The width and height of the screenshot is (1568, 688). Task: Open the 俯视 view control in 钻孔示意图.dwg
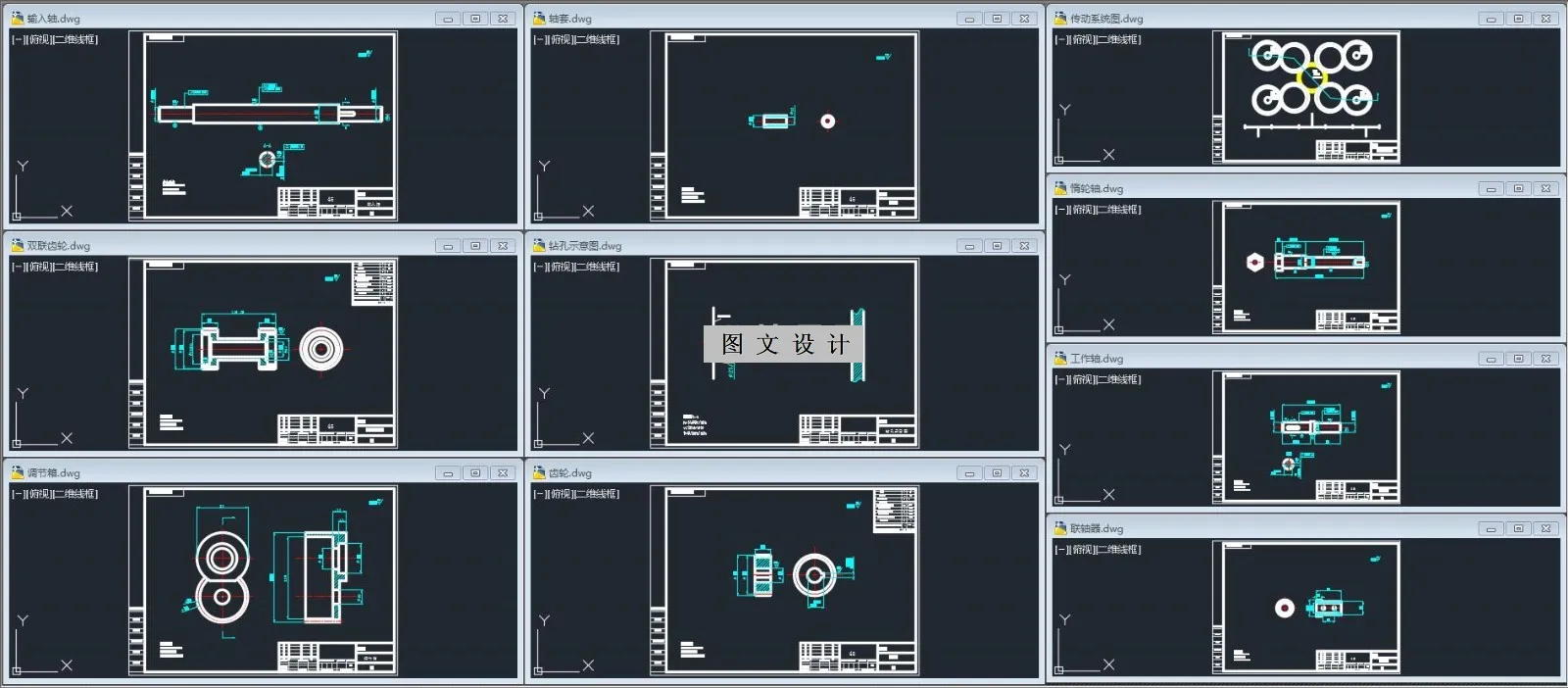[x=559, y=267]
